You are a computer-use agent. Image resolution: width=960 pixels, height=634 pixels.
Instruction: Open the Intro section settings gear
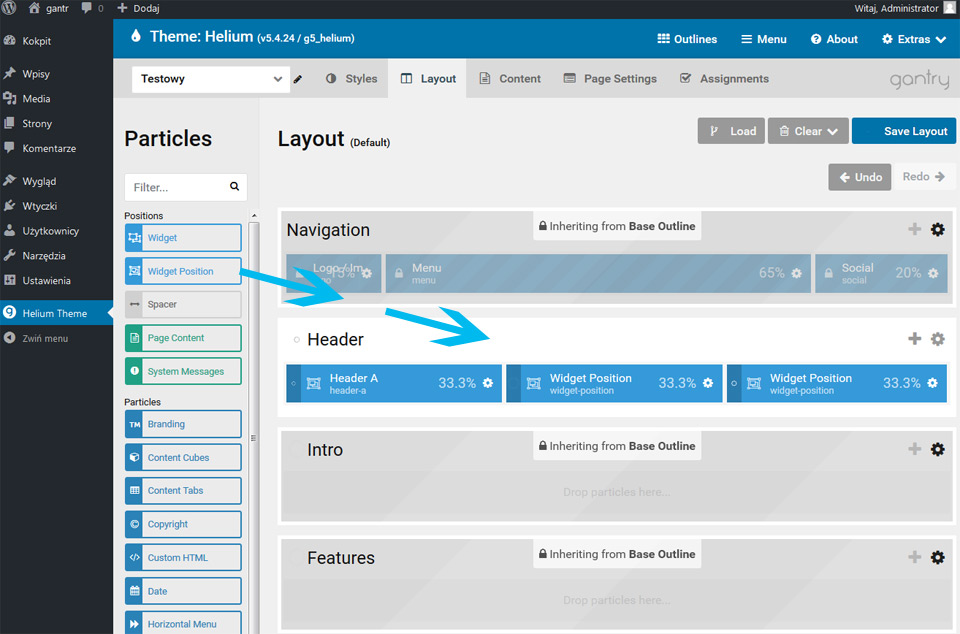(937, 449)
